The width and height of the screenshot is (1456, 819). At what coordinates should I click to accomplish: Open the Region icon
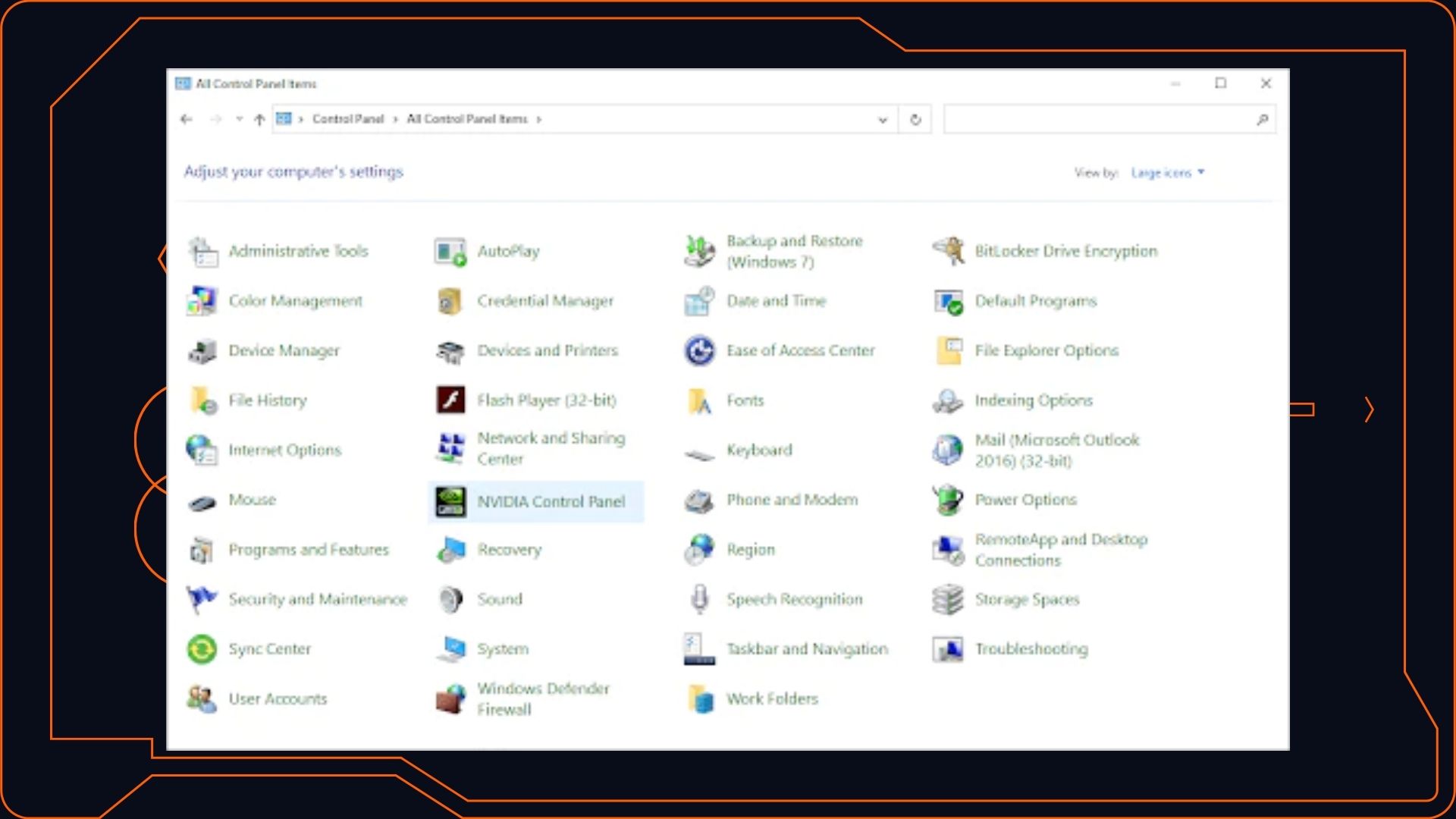(699, 551)
